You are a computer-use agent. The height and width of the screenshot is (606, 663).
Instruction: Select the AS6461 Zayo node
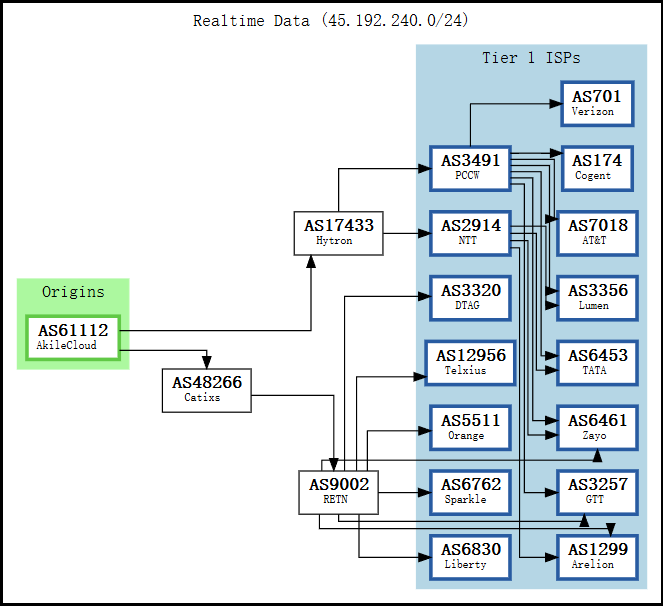(596, 428)
